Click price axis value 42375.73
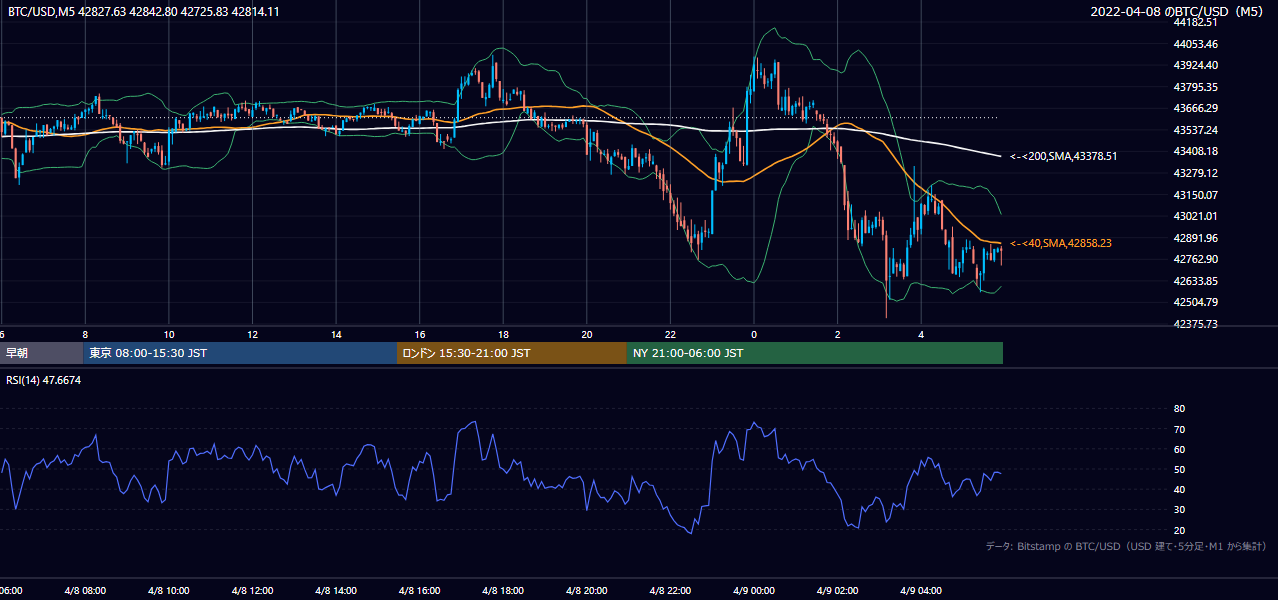Image resolution: width=1278 pixels, height=600 pixels. (x=1195, y=324)
